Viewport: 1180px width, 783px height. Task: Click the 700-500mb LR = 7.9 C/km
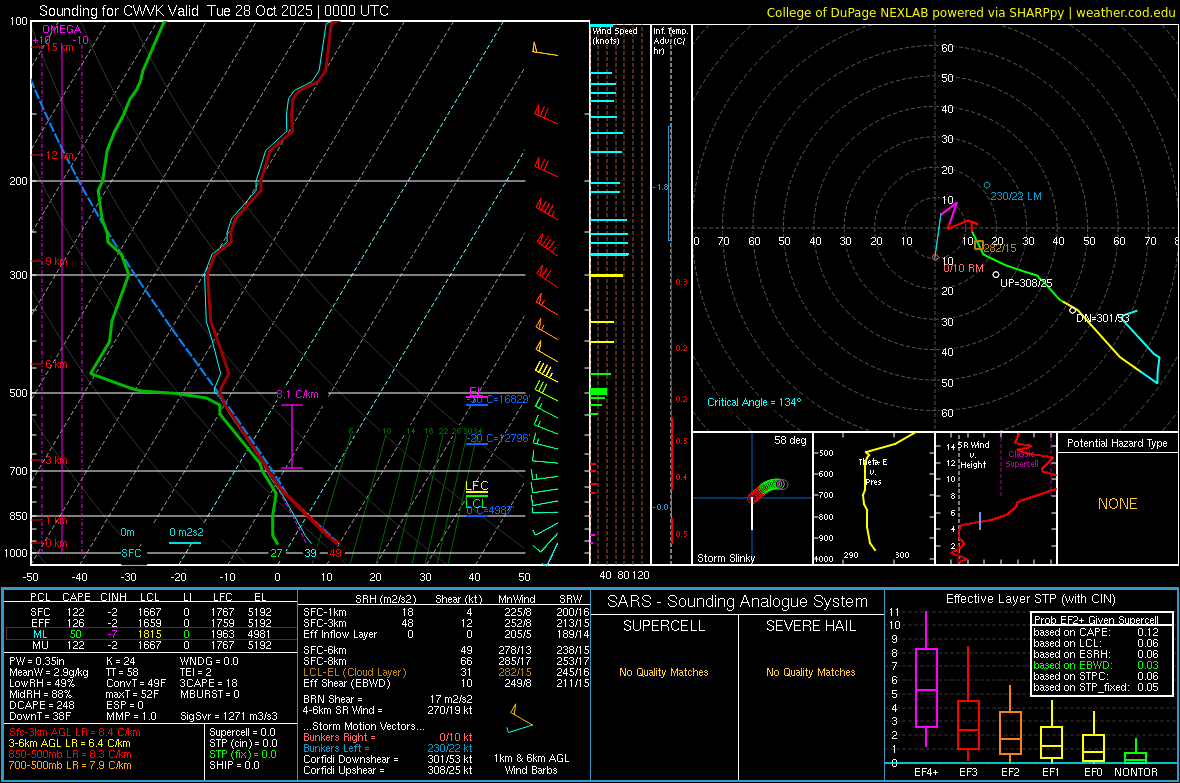[70, 765]
